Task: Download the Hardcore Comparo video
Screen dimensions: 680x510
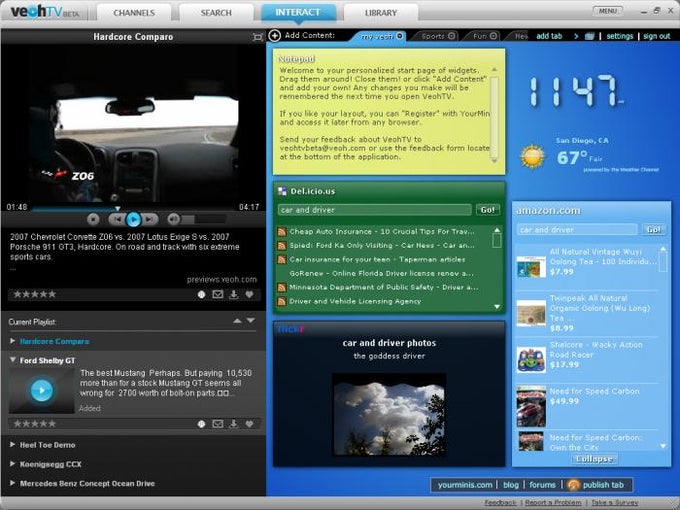Action: click(234, 294)
